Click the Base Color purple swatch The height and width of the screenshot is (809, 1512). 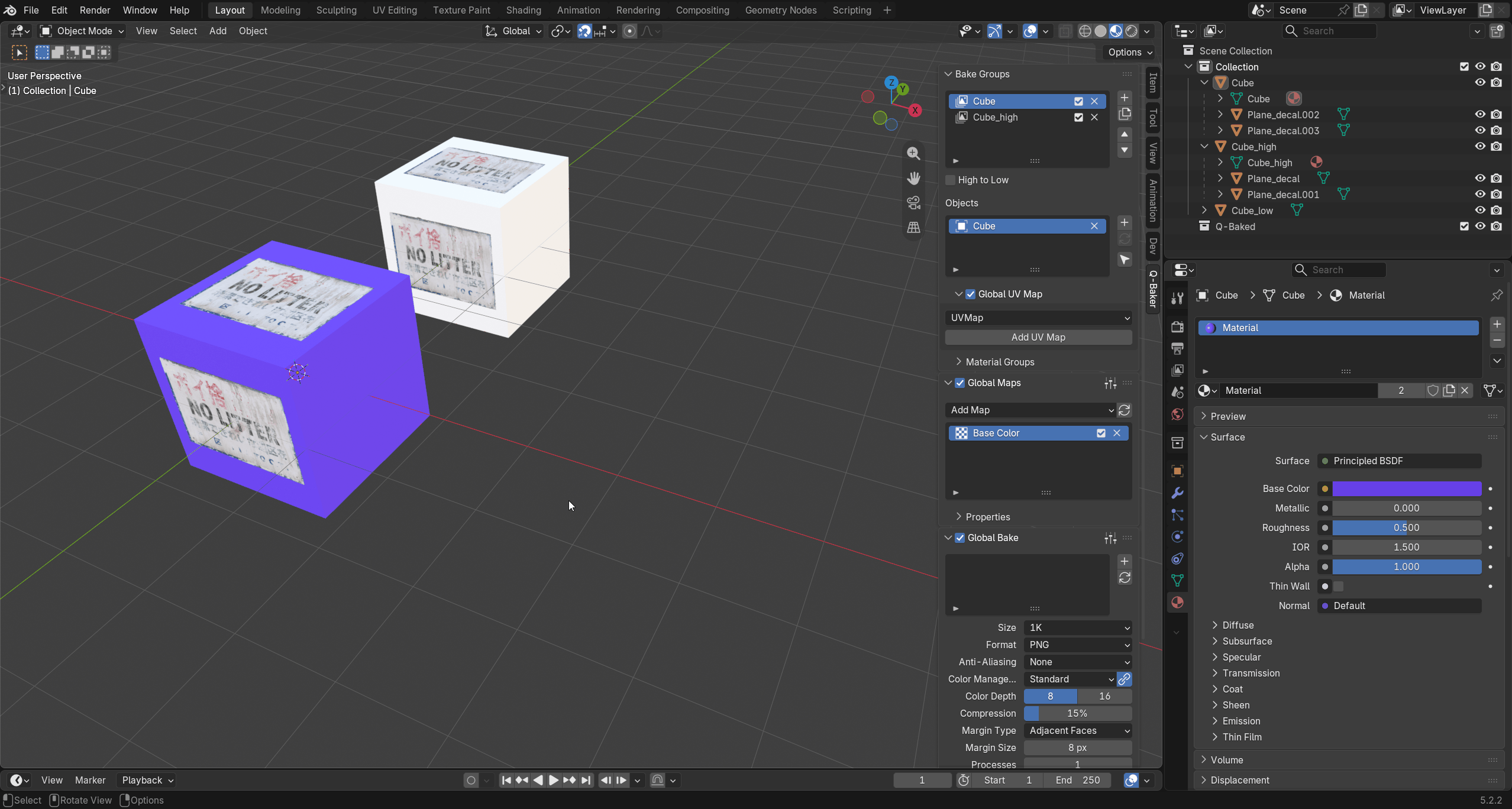point(1407,488)
